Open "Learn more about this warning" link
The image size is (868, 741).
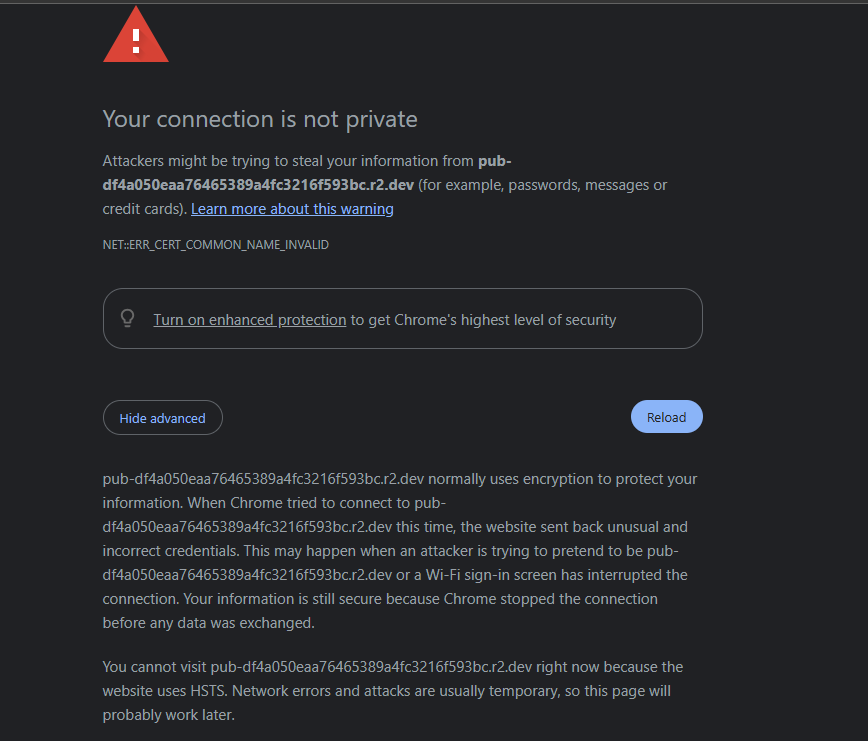(292, 208)
